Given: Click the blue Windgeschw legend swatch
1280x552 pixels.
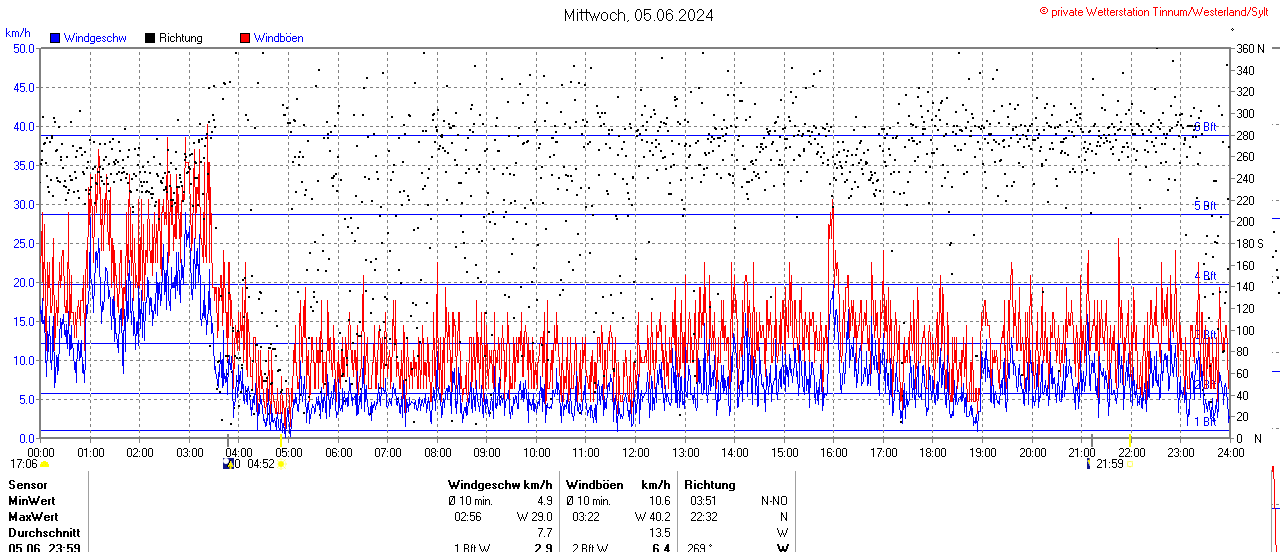Looking at the screenshot, I should pyautogui.click(x=54, y=38).
